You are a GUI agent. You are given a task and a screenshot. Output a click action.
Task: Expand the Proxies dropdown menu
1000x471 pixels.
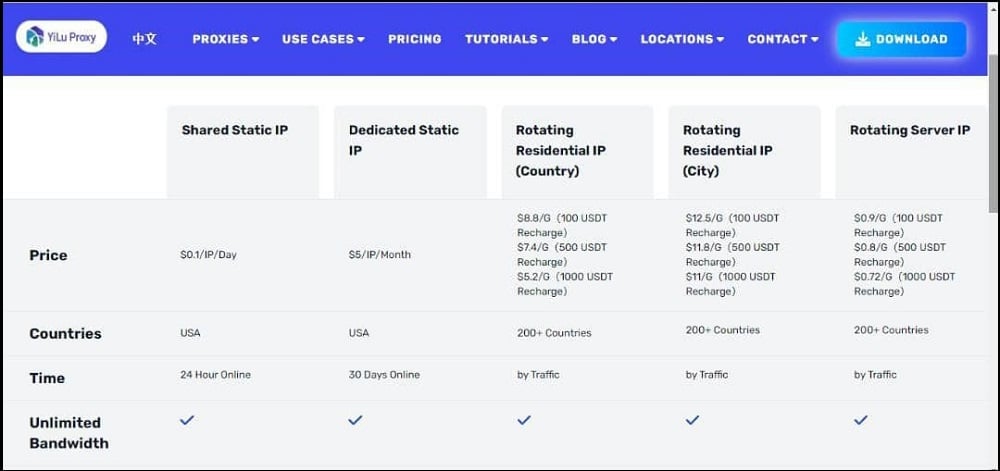pyautogui.click(x=226, y=39)
